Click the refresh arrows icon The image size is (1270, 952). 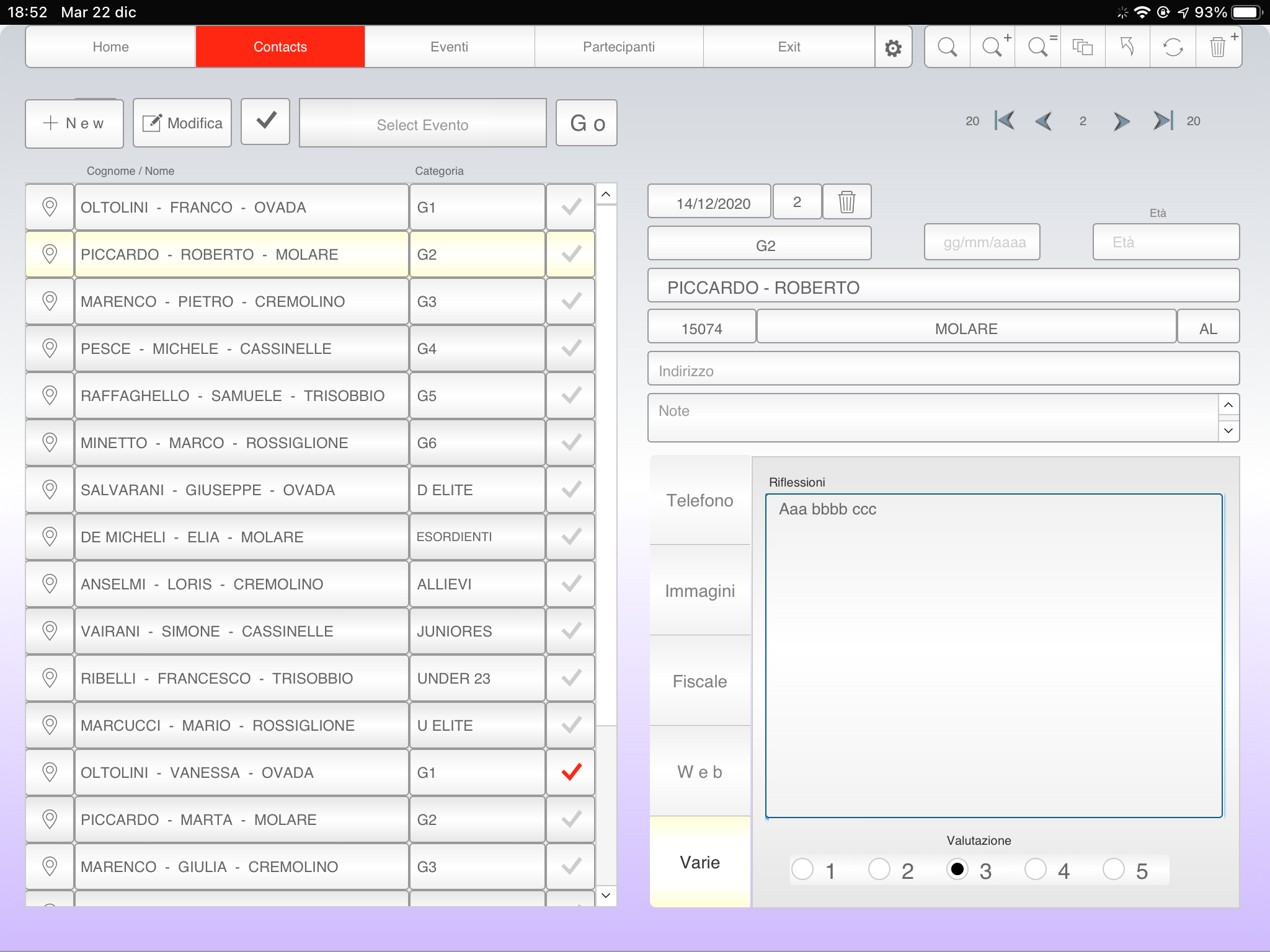tap(1173, 47)
